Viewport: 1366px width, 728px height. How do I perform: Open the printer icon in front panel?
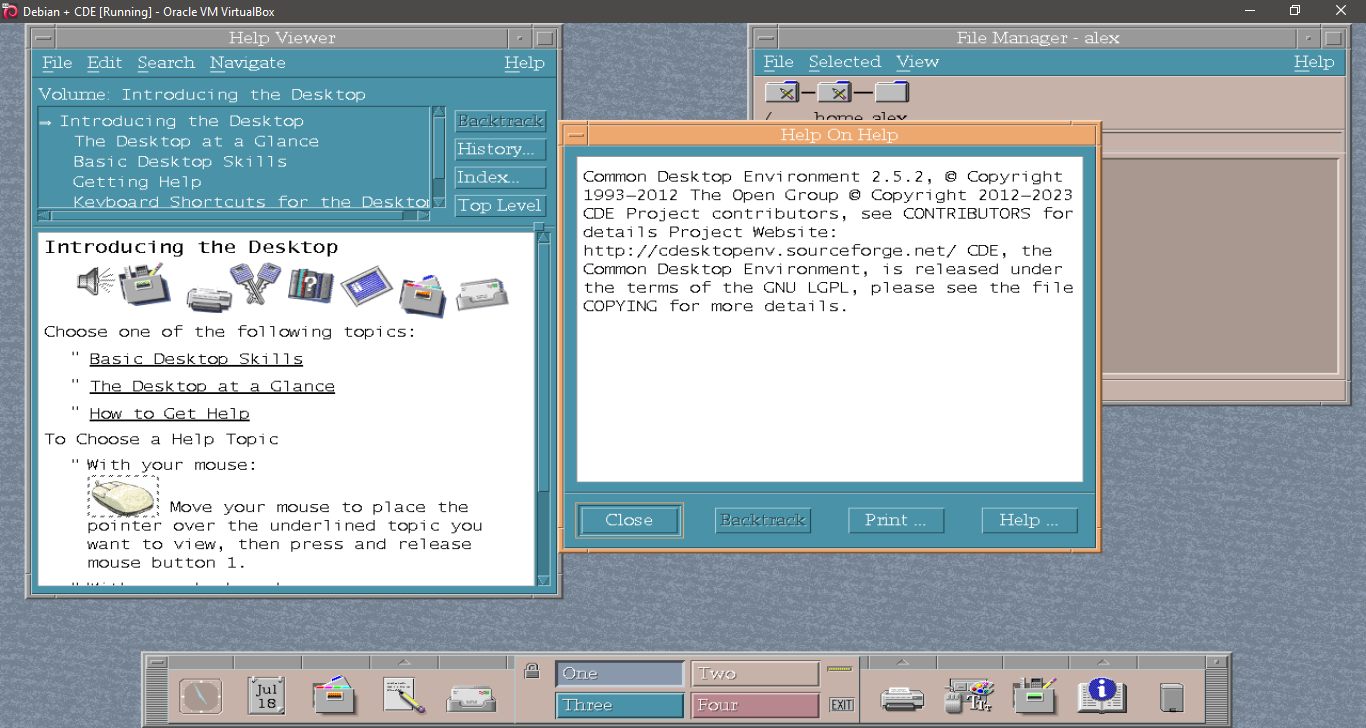(x=902, y=696)
